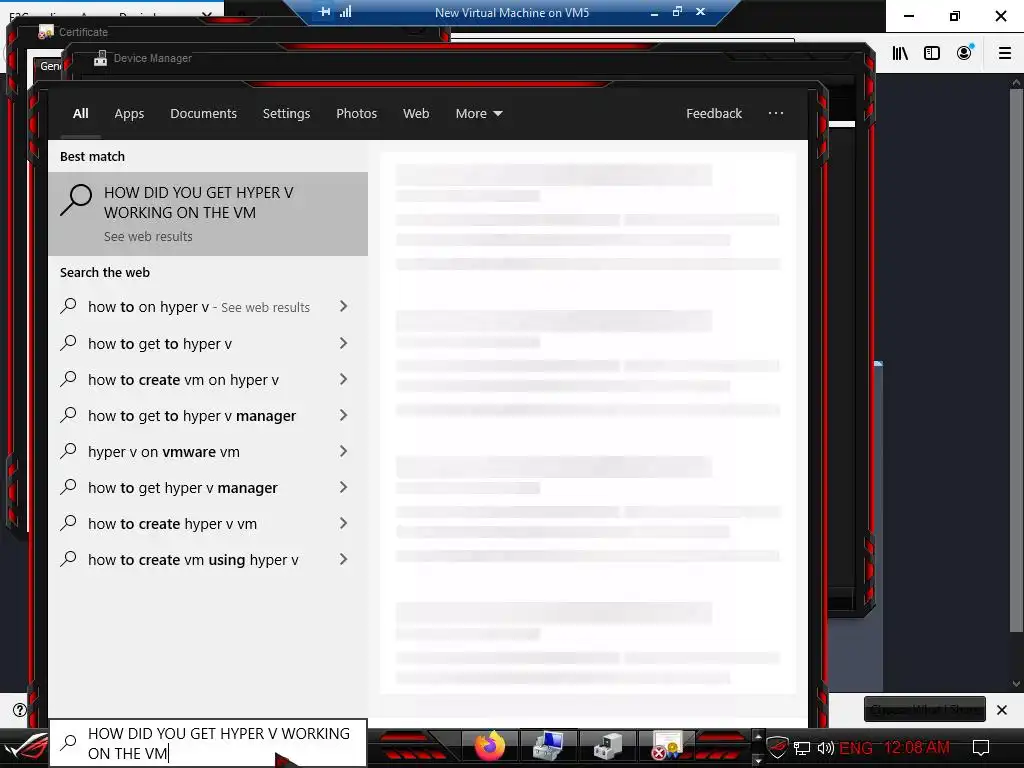Viewport: 1024px width, 768px height.
Task: Click the pin icon in remote connection bar
Action: click(324, 12)
